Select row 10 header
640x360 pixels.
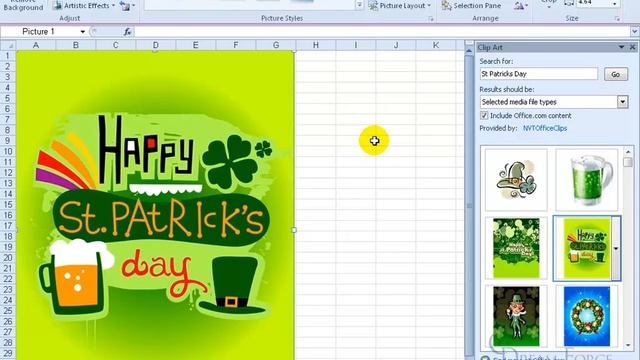(7, 151)
